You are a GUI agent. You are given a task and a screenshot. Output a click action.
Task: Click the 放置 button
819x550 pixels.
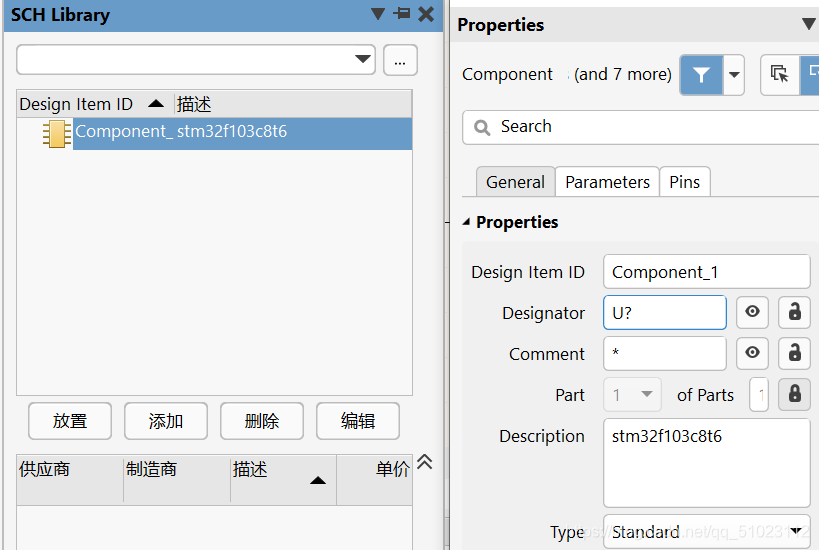tap(70, 421)
